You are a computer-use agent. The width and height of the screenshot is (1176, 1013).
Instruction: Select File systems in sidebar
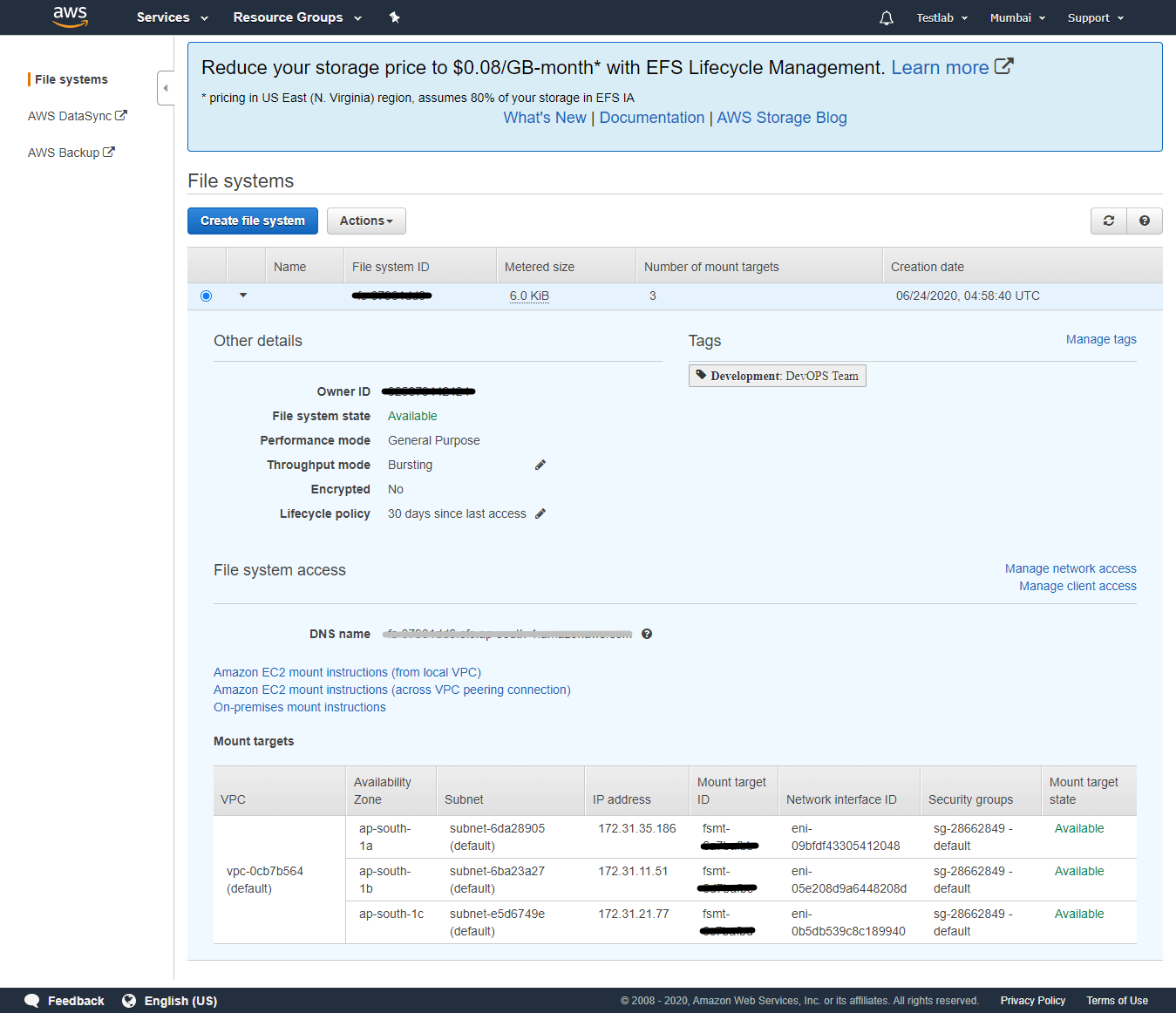click(x=71, y=79)
